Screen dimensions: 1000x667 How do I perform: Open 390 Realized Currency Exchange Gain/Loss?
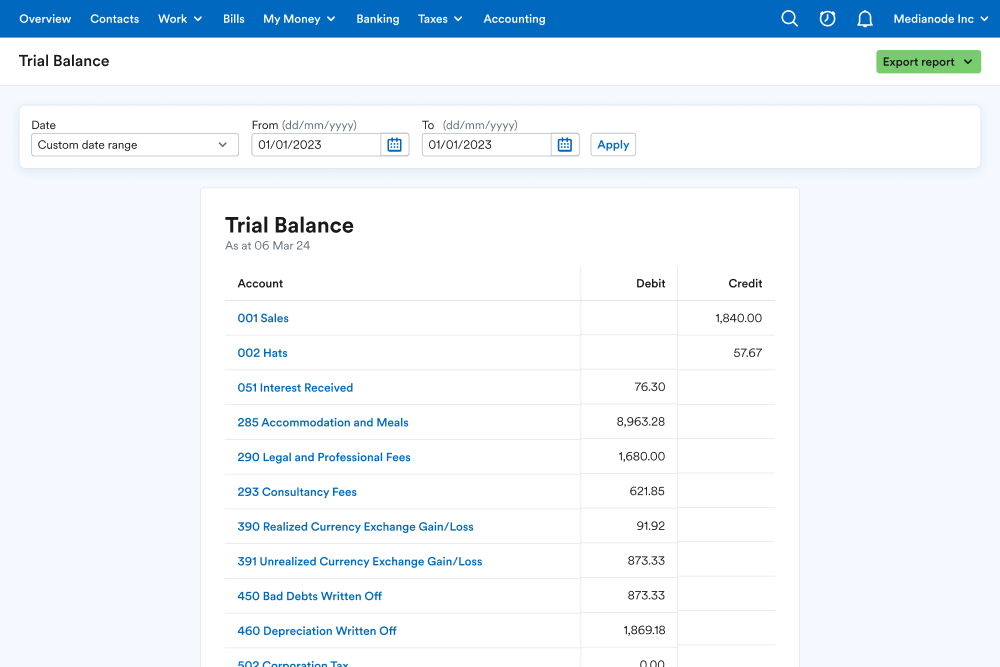pyautogui.click(x=355, y=527)
